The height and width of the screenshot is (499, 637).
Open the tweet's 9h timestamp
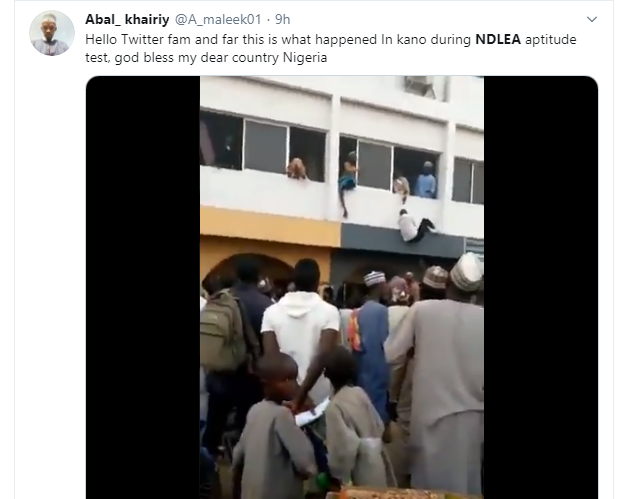(x=283, y=19)
